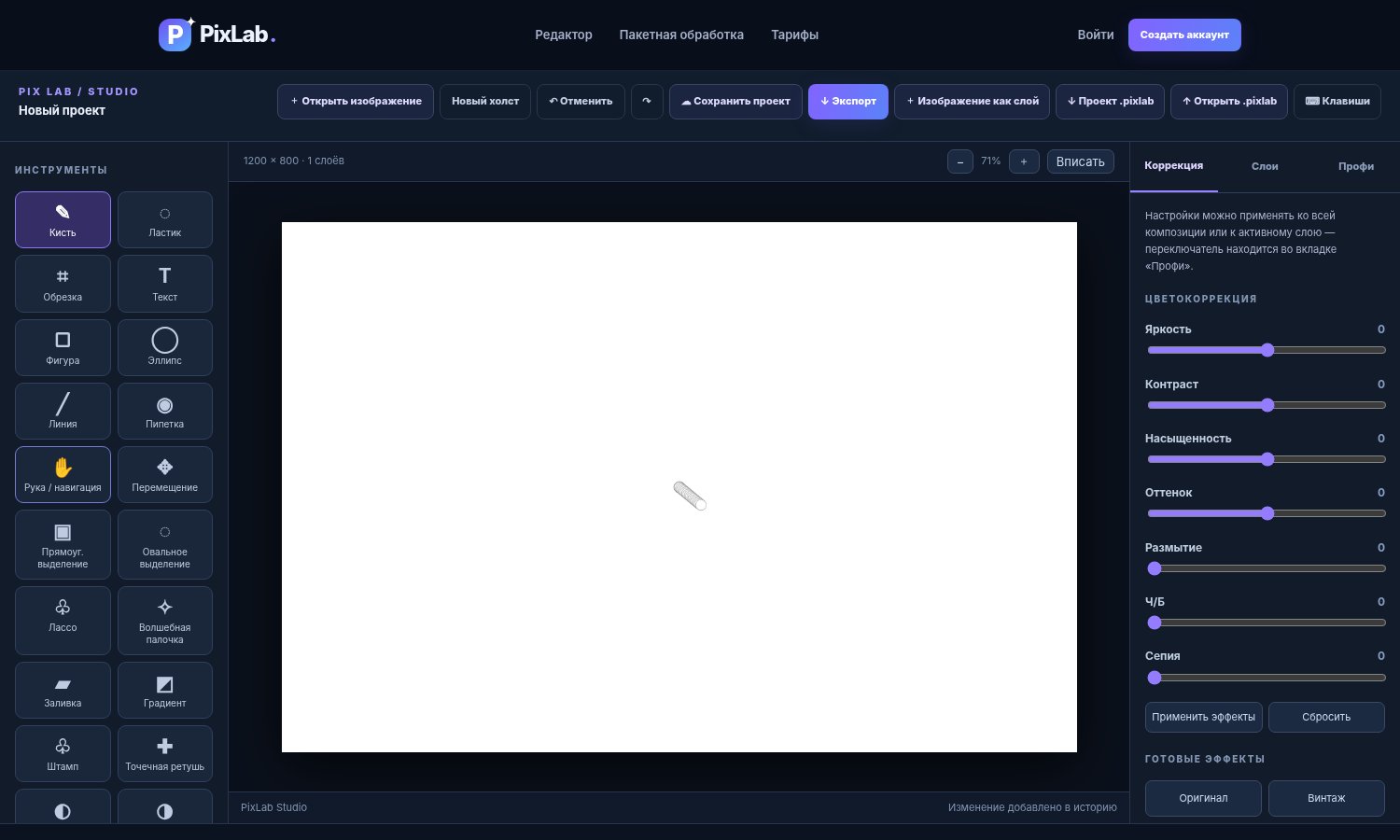Click the redo arrow button
The image size is (1400, 840).
coord(647,101)
